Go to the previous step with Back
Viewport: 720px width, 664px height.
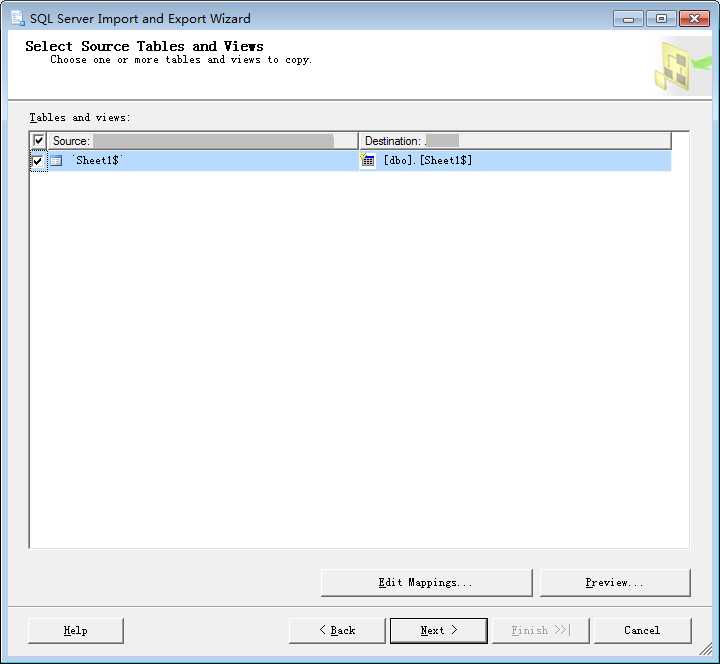tap(337, 630)
